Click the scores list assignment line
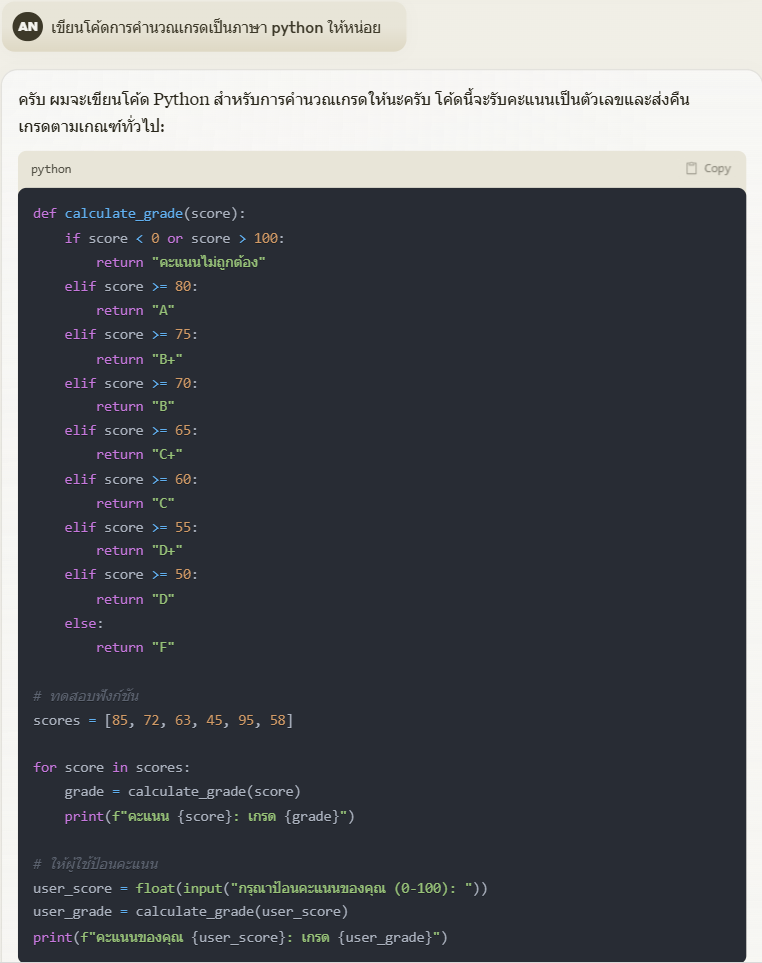Image resolution: width=762 pixels, height=963 pixels. pyautogui.click(x=163, y=720)
